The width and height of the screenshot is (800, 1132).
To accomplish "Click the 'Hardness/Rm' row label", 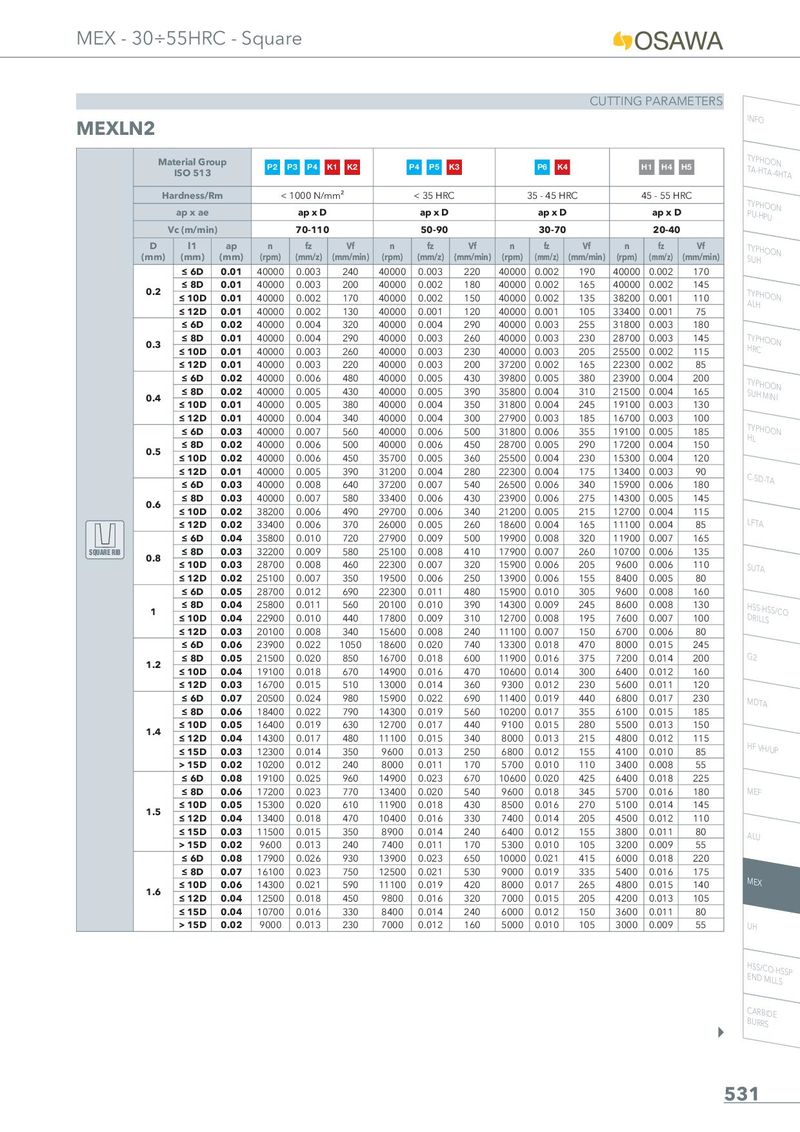I will 192,195.
